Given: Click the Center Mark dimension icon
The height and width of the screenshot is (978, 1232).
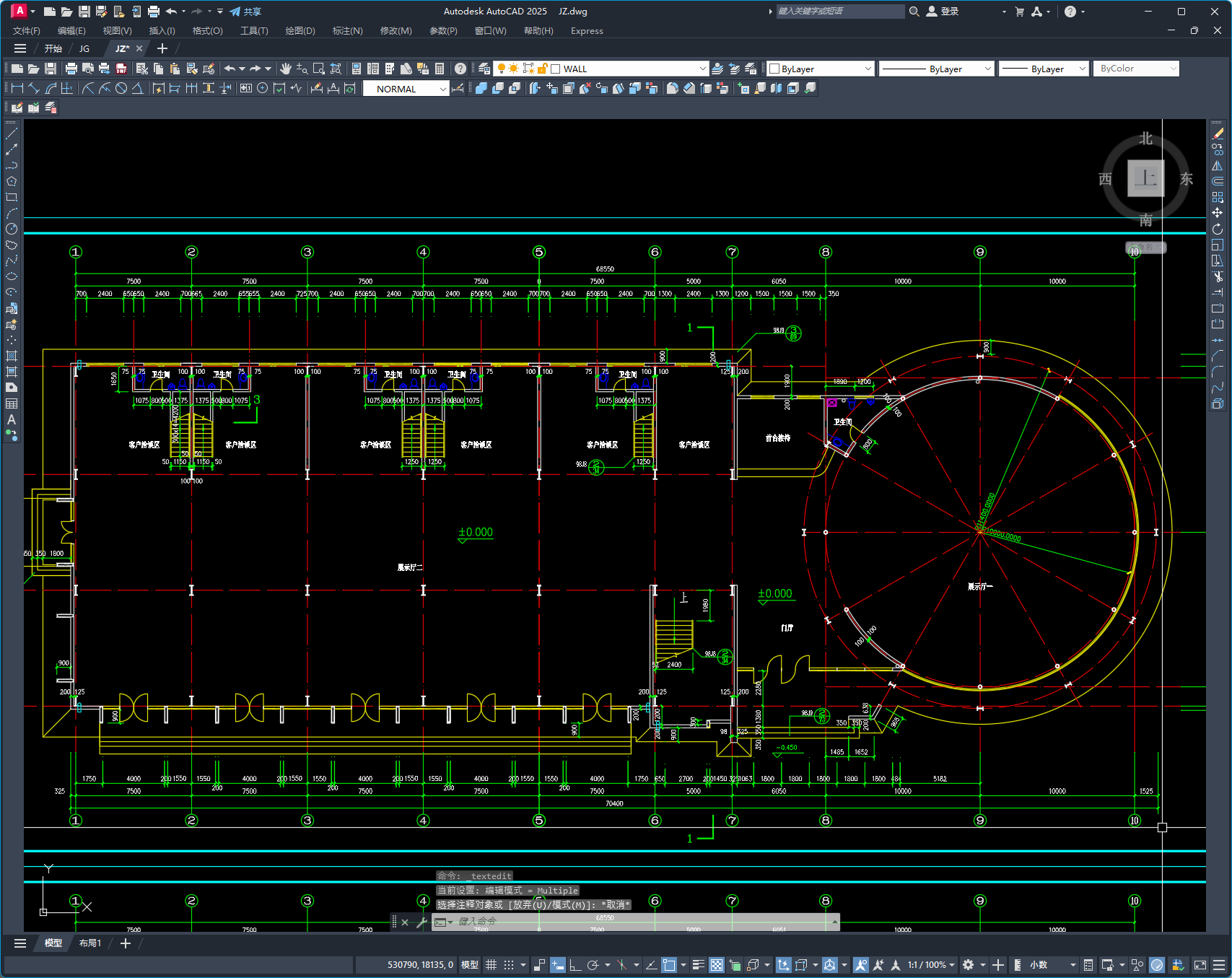Looking at the screenshot, I should point(263,88).
